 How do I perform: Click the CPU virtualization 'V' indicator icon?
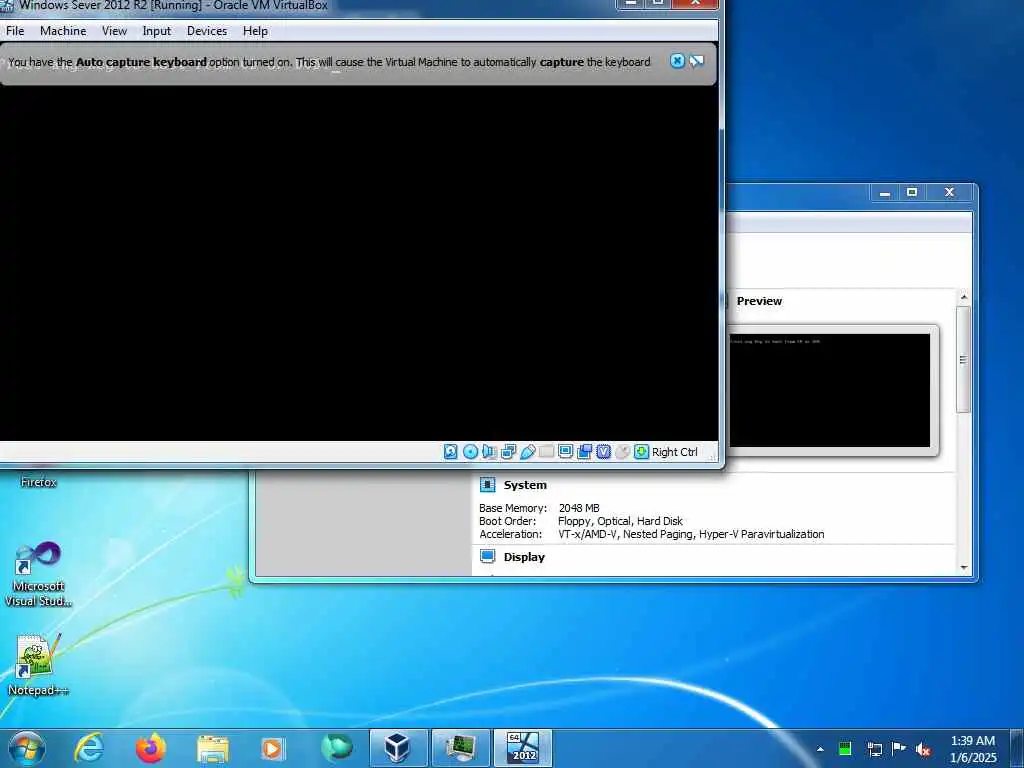pos(603,452)
